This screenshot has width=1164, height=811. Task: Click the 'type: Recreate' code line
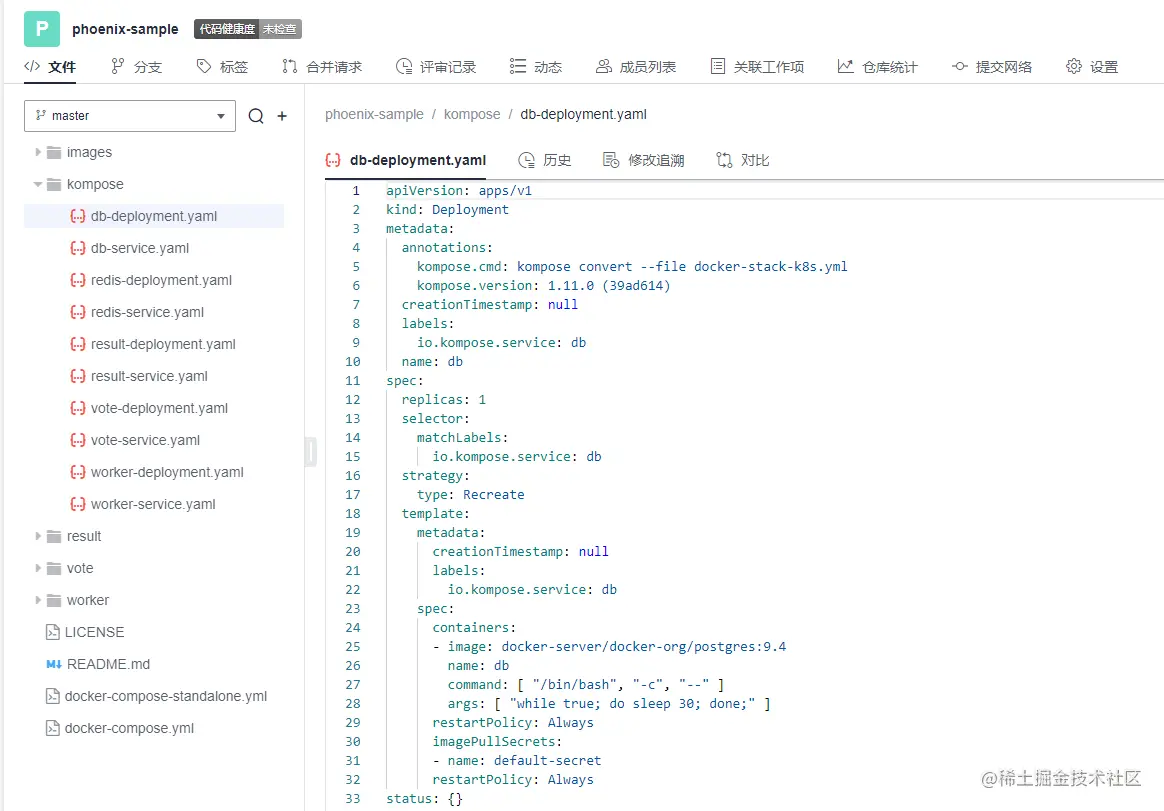[471, 495]
